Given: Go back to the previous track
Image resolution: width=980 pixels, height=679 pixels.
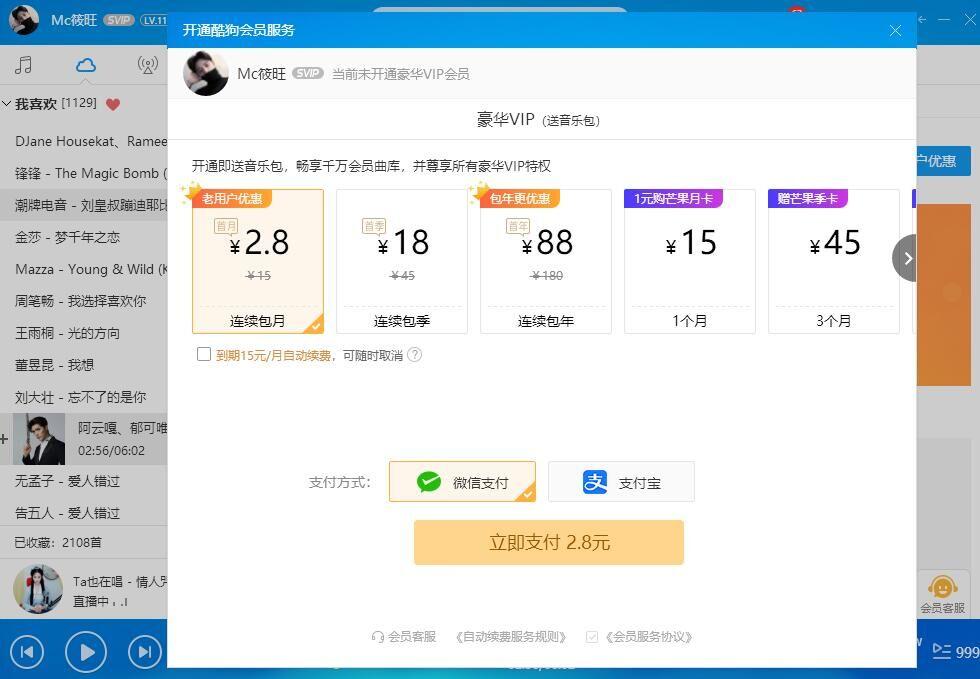Looking at the screenshot, I should point(27,652).
